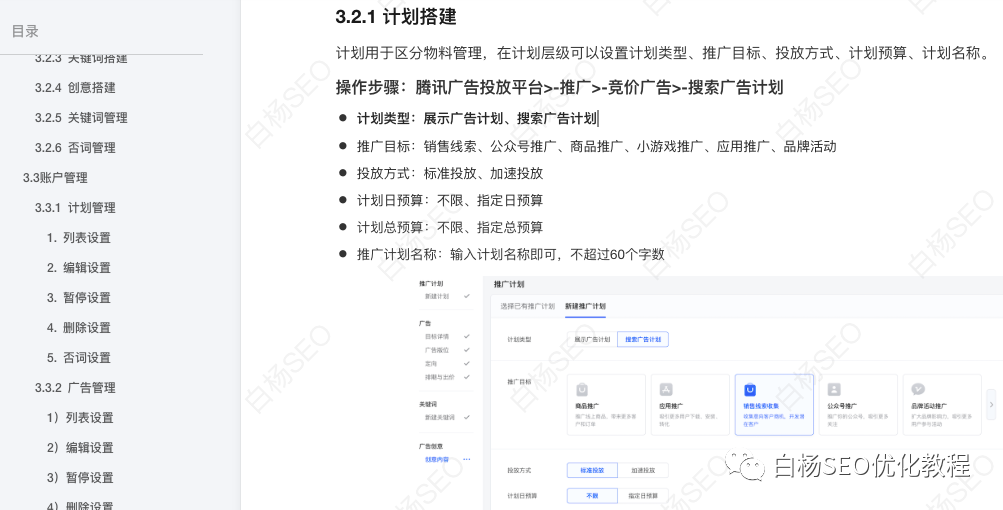
Task: Click the blue 销售线索收集 icon
Action: (x=750, y=390)
